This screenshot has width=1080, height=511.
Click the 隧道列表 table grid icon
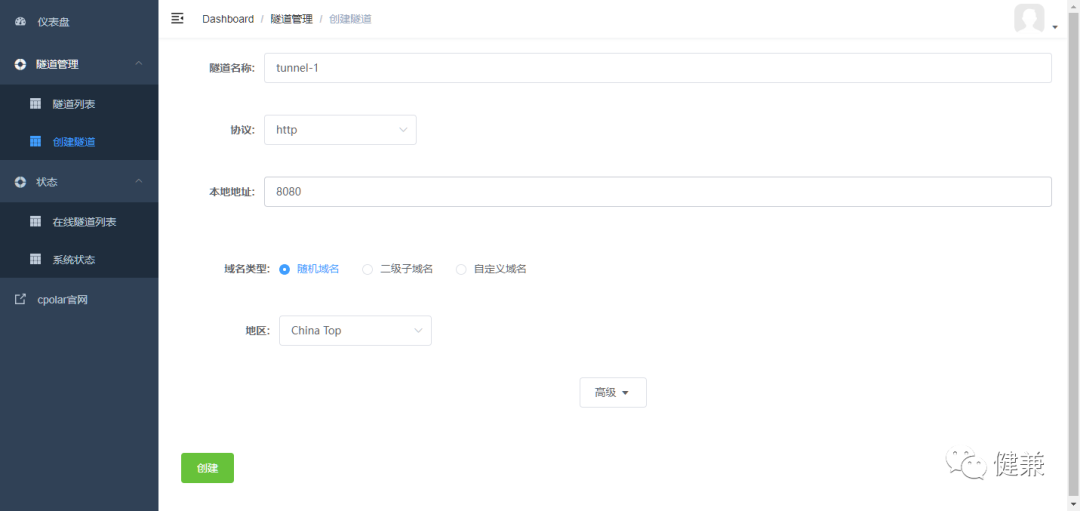[35, 103]
